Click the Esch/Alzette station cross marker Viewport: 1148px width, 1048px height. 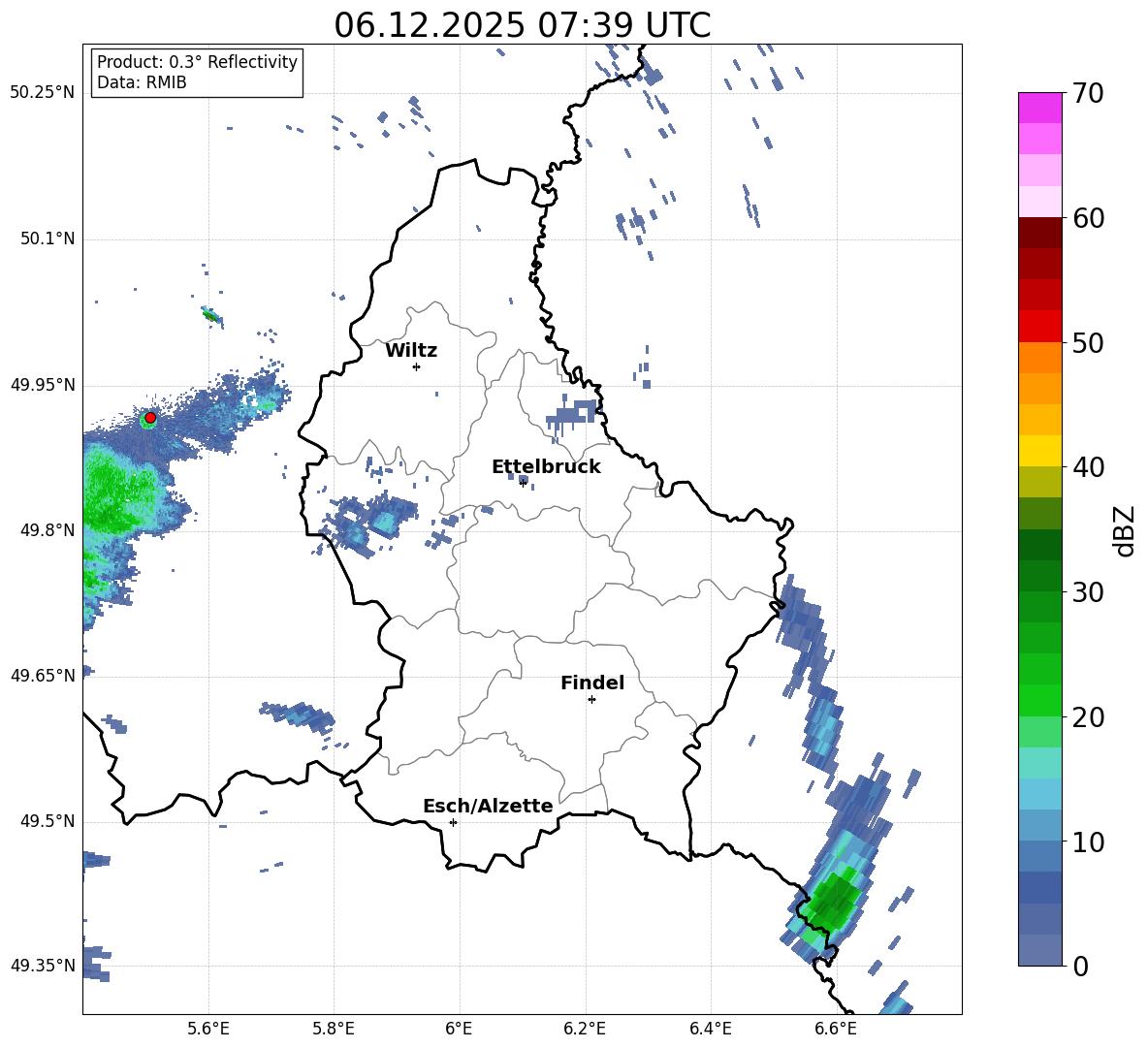tap(453, 822)
